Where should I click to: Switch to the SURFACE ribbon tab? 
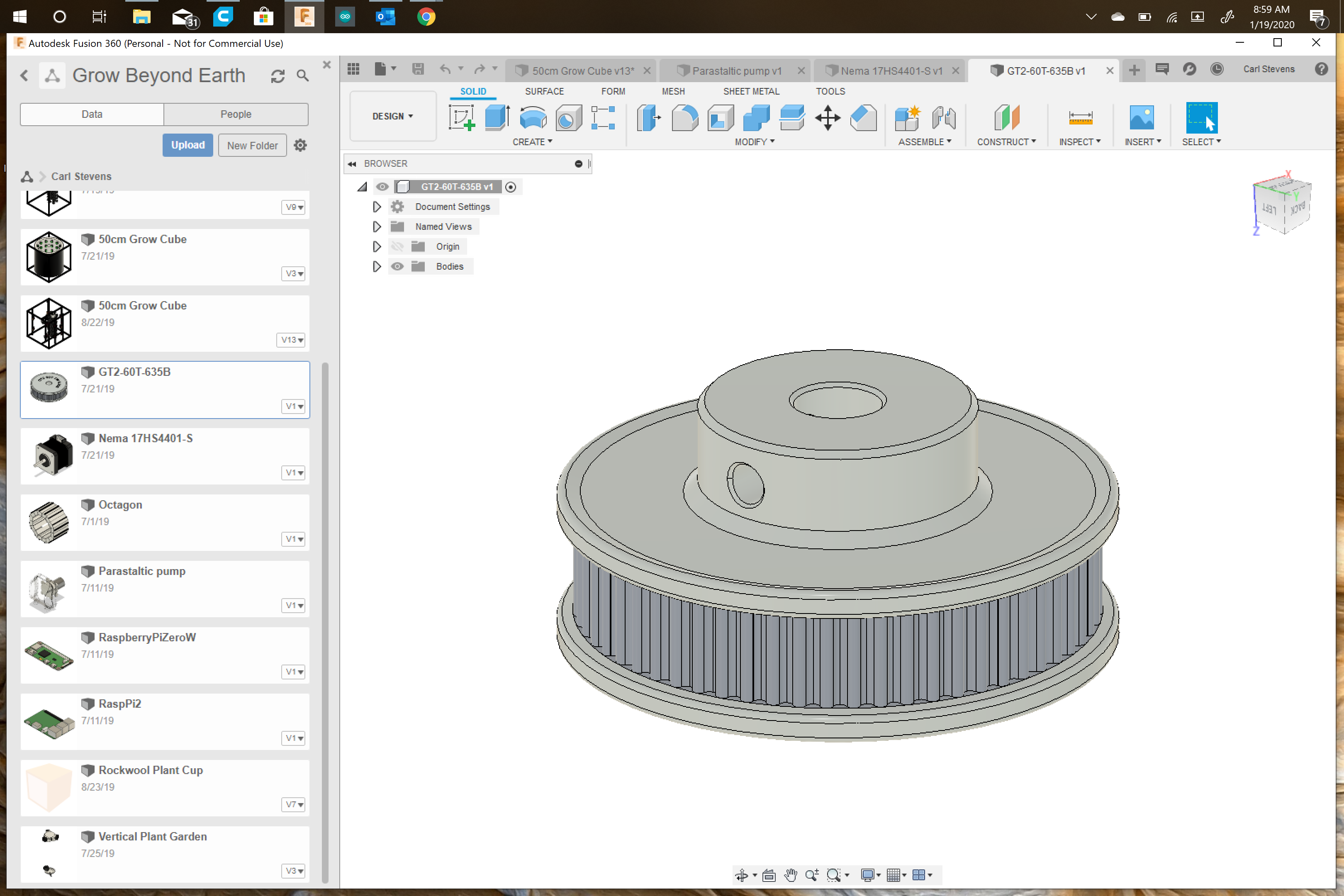pyautogui.click(x=543, y=91)
